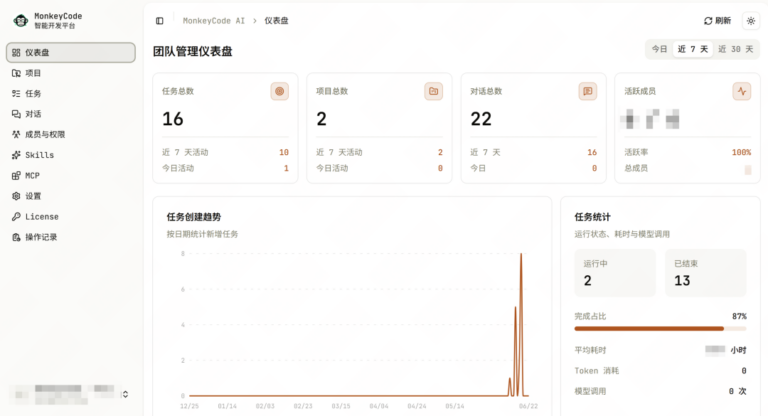Click the 对话 chat icon in sidebar
Screen dimensions: 768x416
pos(16,114)
